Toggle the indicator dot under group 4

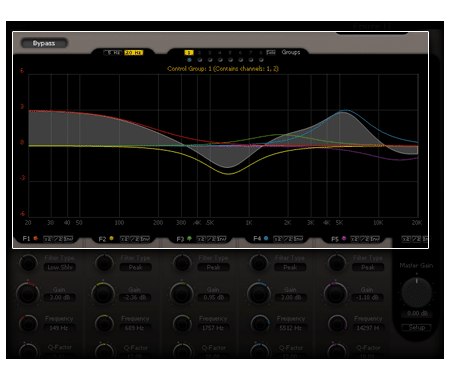tap(220, 60)
